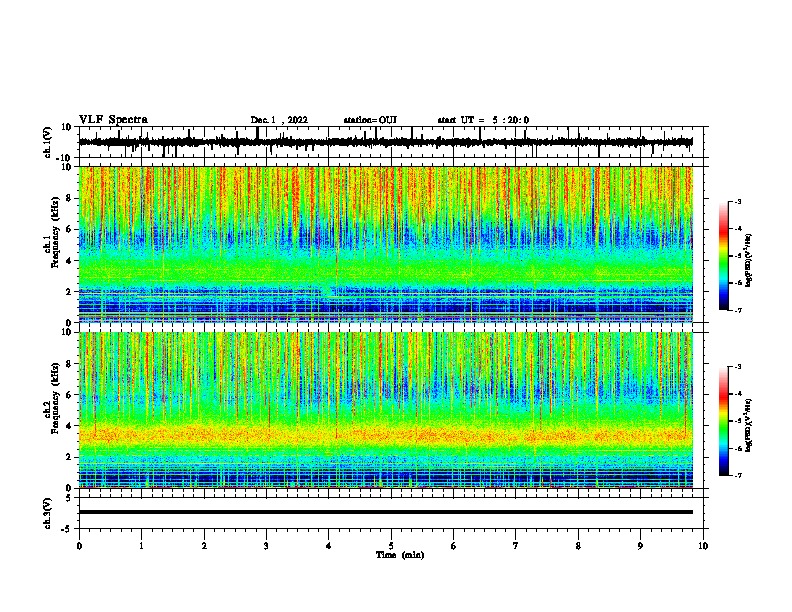This screenshot has height=612, width=792.
Task: Click time axis tick label "3"
Action: [266, 546]
